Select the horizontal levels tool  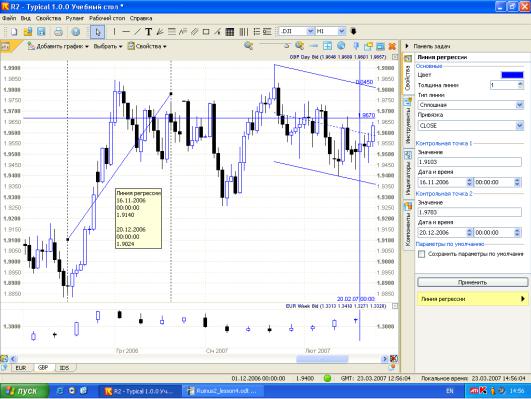pos(172,32)
